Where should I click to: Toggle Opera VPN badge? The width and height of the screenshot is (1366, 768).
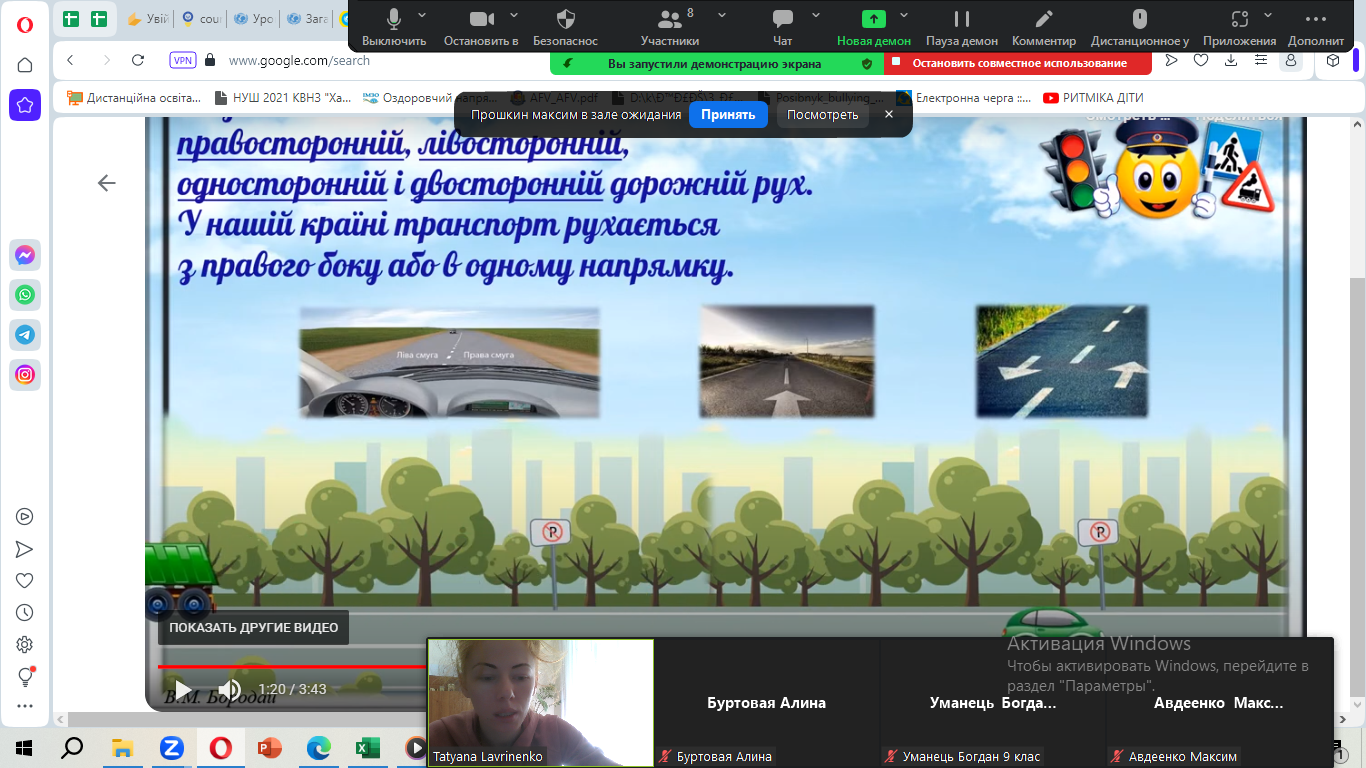(183, 60)
